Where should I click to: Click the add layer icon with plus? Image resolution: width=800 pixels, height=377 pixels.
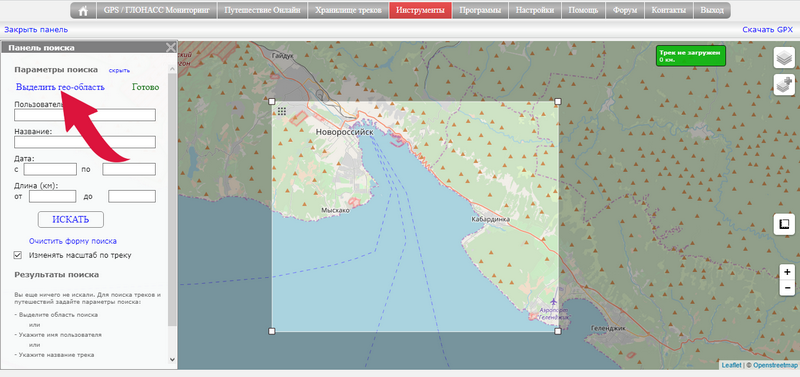click(x=784, y=84)
